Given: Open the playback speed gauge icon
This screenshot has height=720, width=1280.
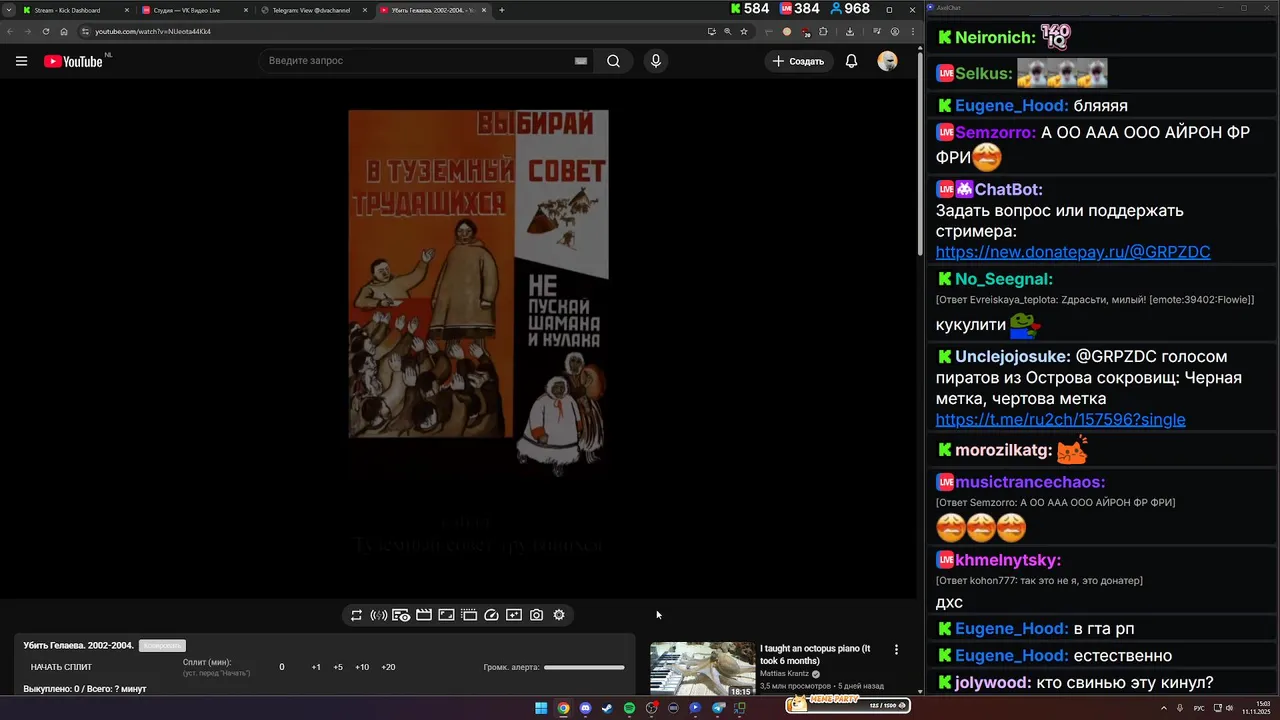Looking at the screenshot, I should [x=491, y=615].
